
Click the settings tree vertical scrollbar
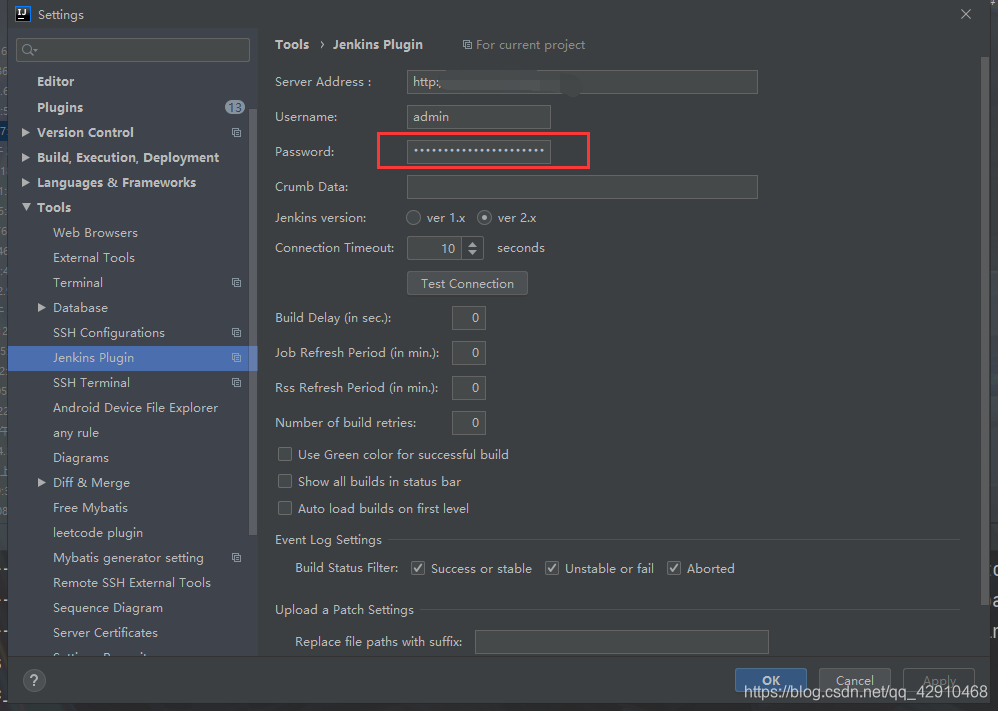pos(253,321)
